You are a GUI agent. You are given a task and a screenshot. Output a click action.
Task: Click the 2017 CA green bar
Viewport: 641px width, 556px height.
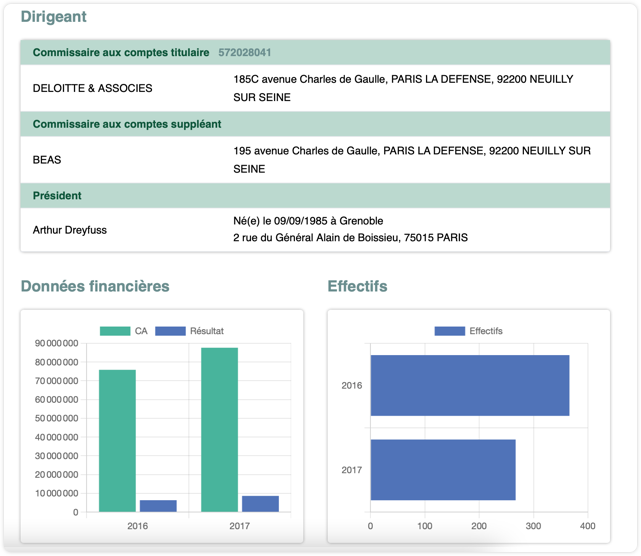(219, 430)
